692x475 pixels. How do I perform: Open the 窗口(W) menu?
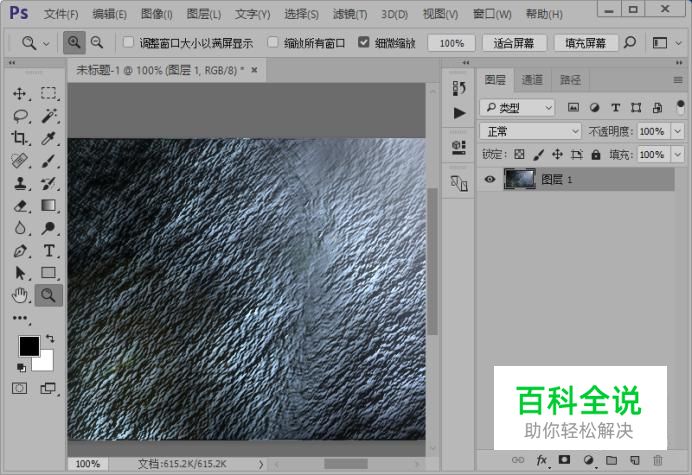coord(492,14)
